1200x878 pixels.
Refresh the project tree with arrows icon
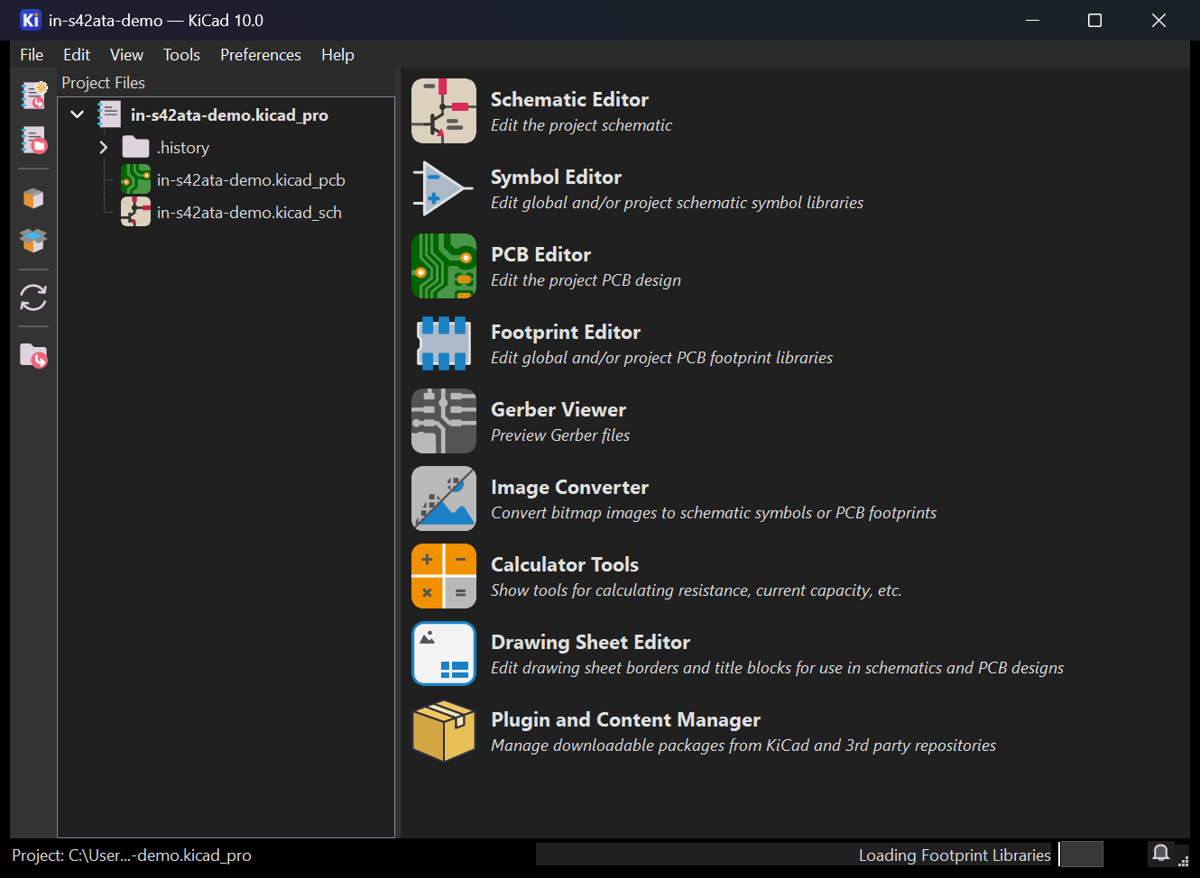(34, 298)
